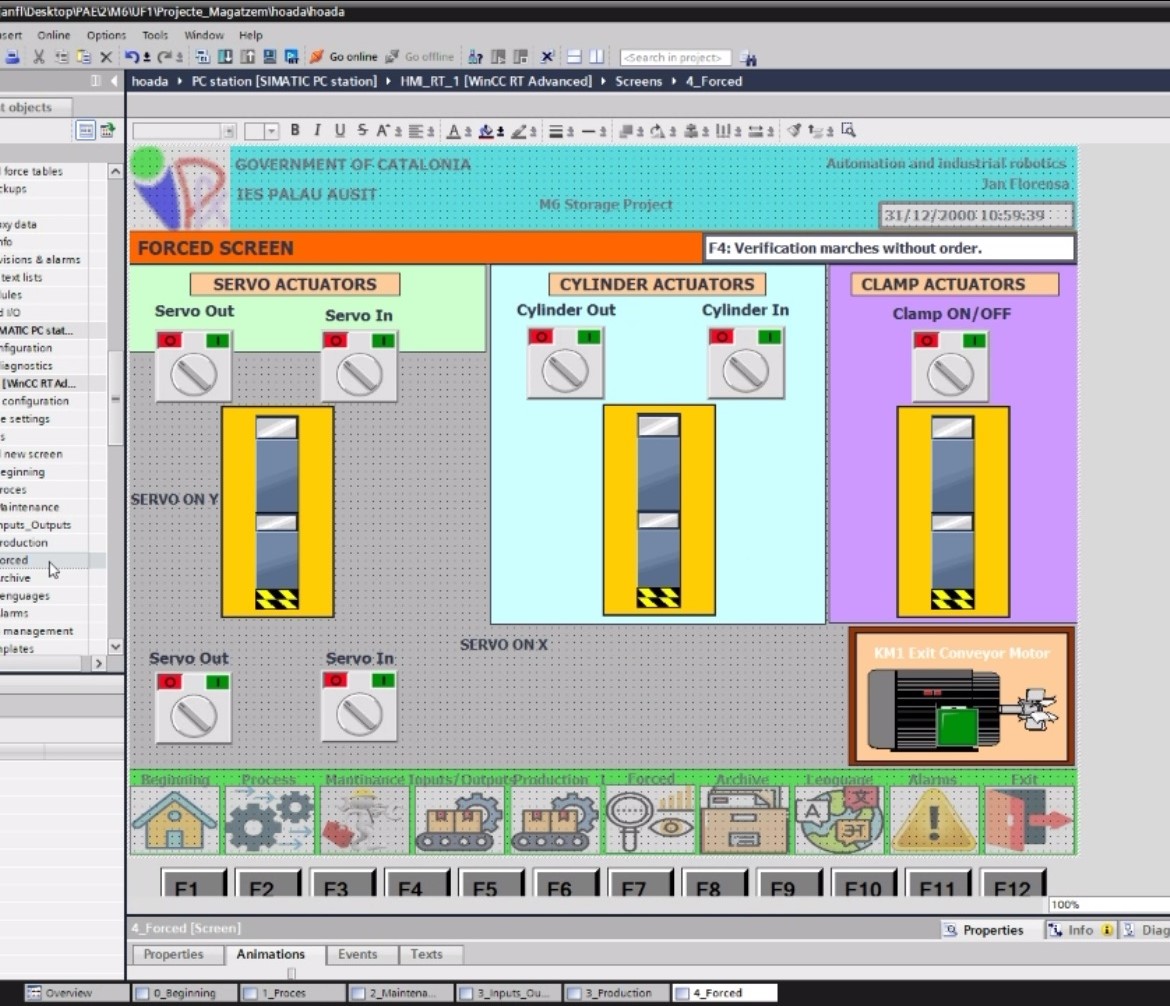Click the Search in project field
1170x1006 pixels.
[x=675, y=58]
